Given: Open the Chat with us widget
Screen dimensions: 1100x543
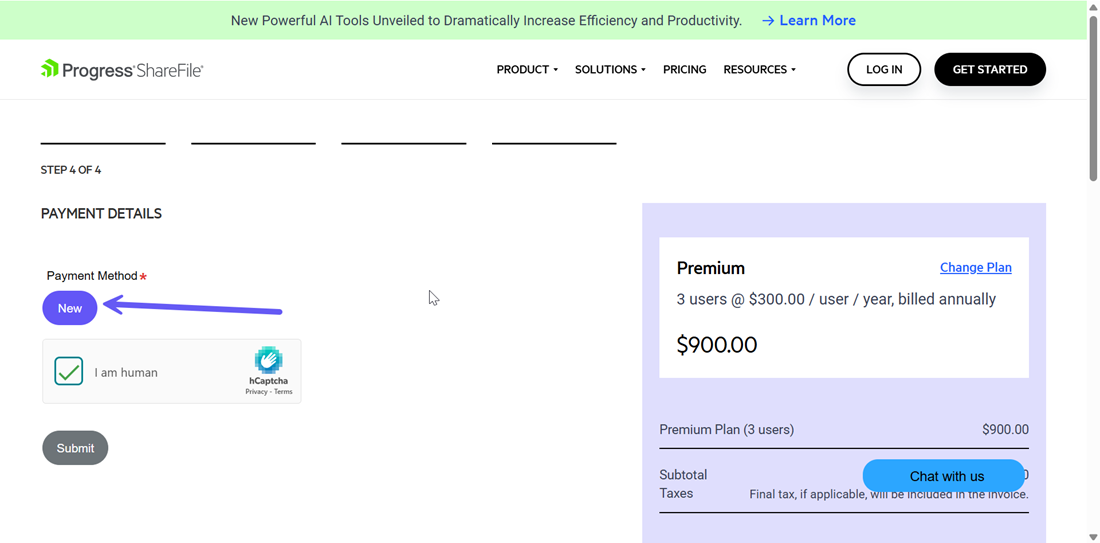Looking at the screenshot, I should pyautogui.click(x=945, y=476).
